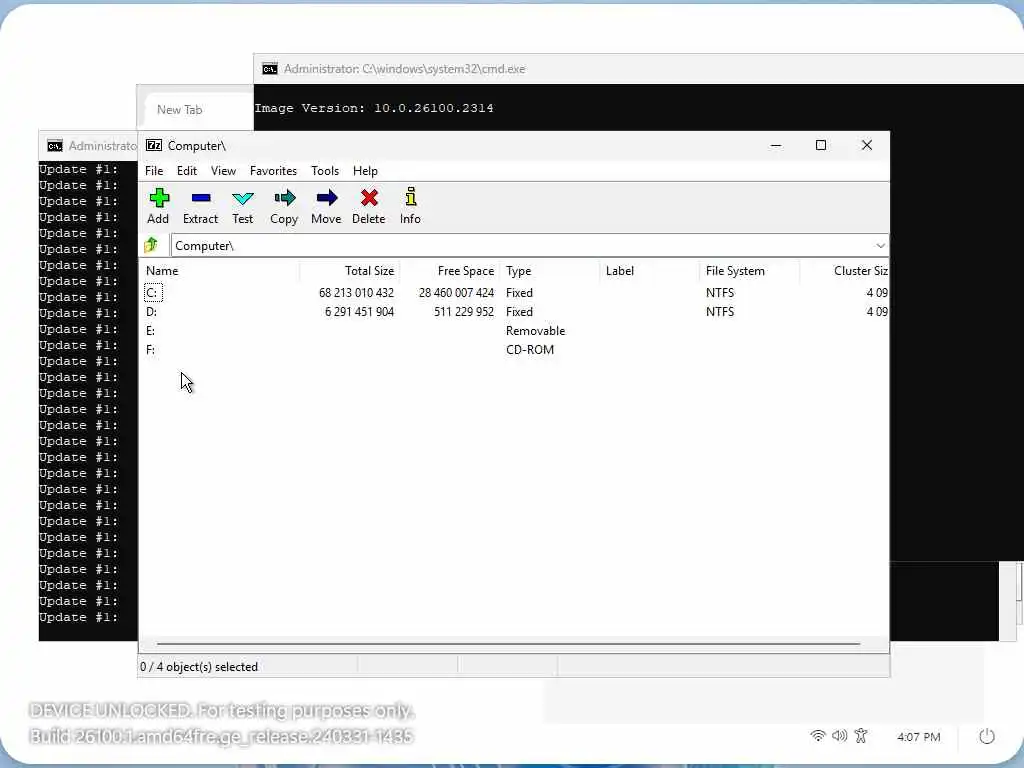
Task: Click the volume speaker tray icon
Action: (x=839, y=736)
